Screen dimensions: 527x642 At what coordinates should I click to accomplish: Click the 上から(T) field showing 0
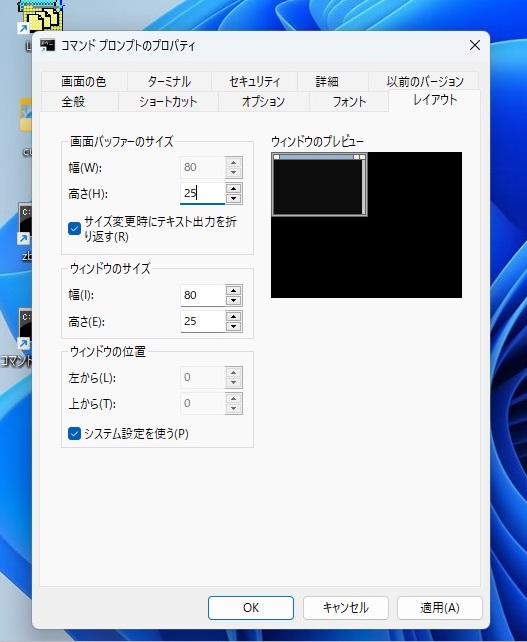(x=203, y=403)
